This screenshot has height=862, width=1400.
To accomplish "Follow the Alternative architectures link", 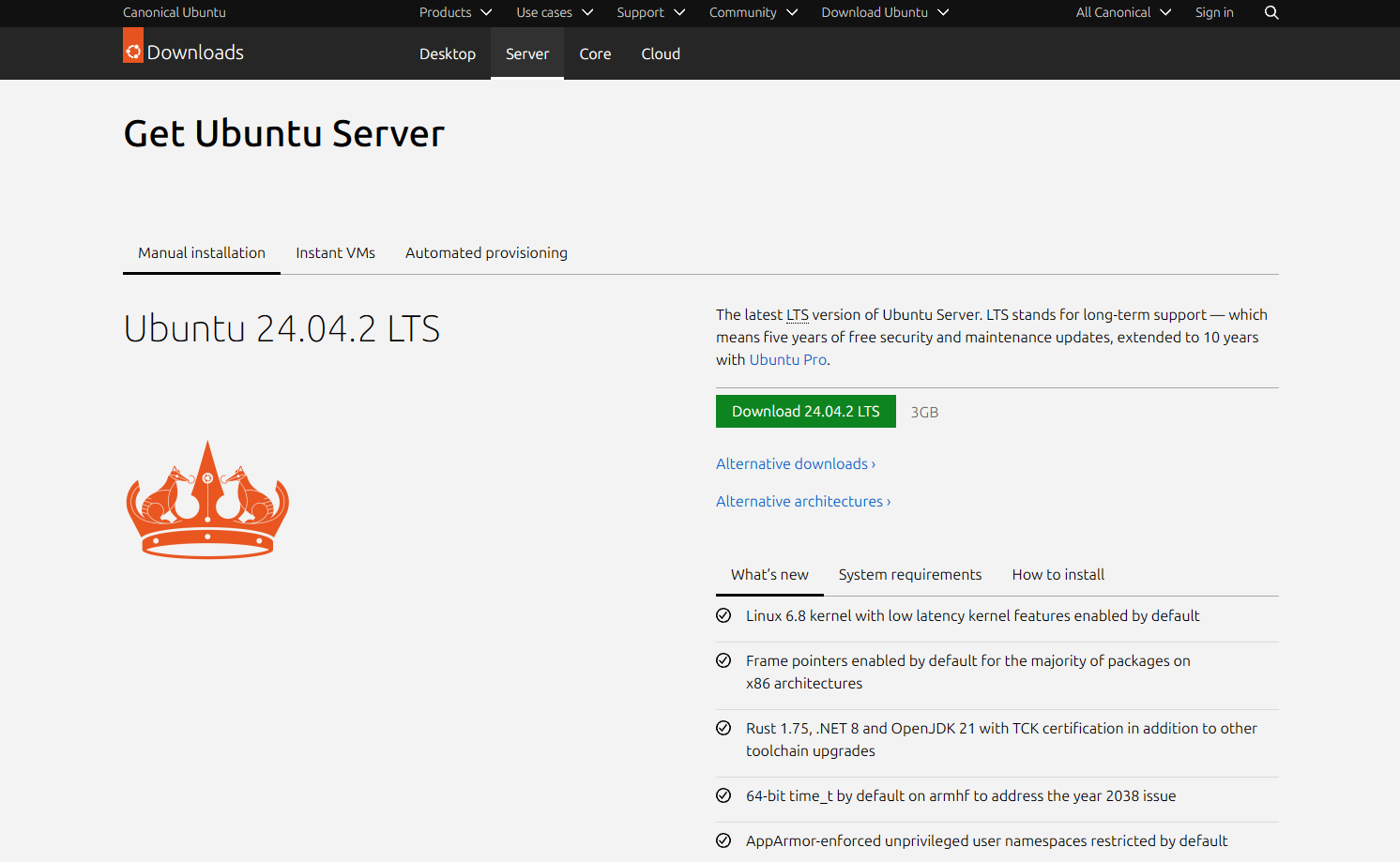I will pyautogui.click(x=803, y=501).
